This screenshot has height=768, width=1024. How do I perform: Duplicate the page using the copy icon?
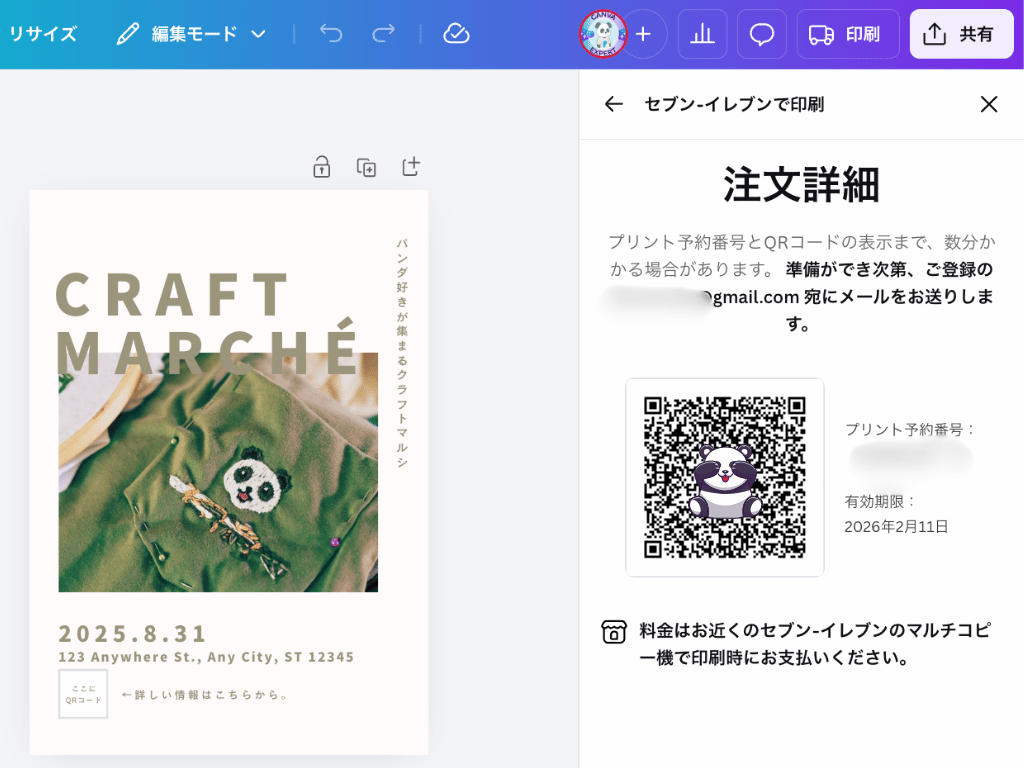click(x=365, y=167)
